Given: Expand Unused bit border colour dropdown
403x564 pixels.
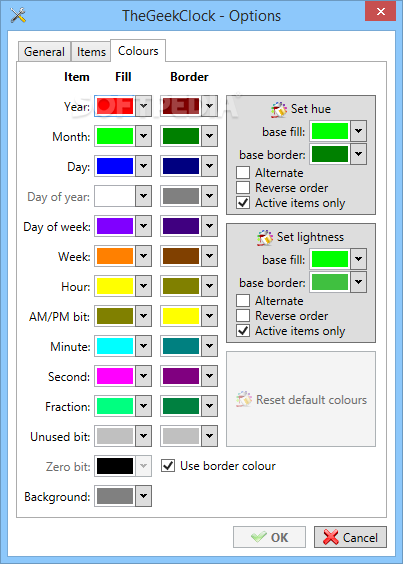Looking at the screenshot, I should point(209,436).
